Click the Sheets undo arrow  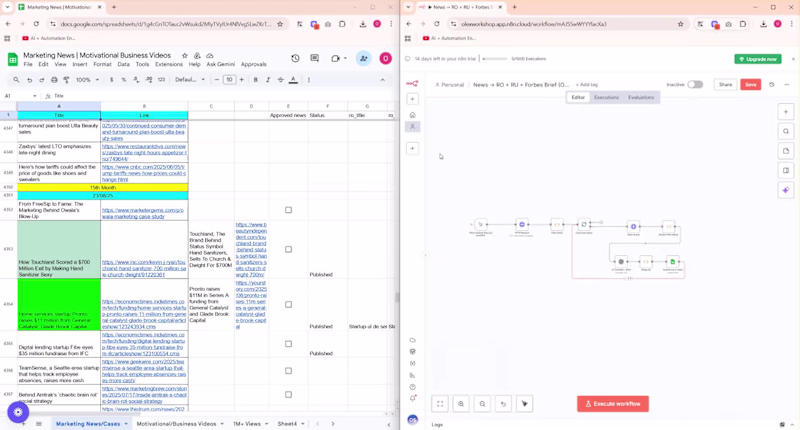30,80
